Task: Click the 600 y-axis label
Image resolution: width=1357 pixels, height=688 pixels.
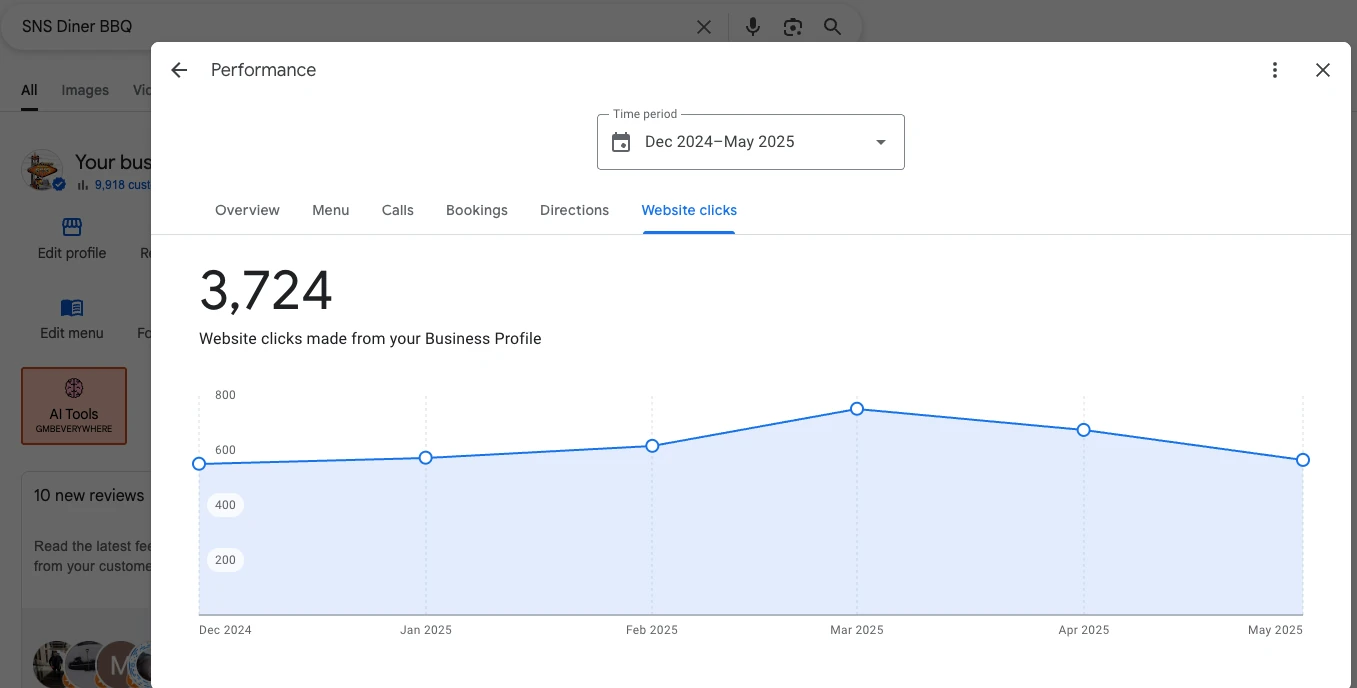Action: tap(225, 450)
